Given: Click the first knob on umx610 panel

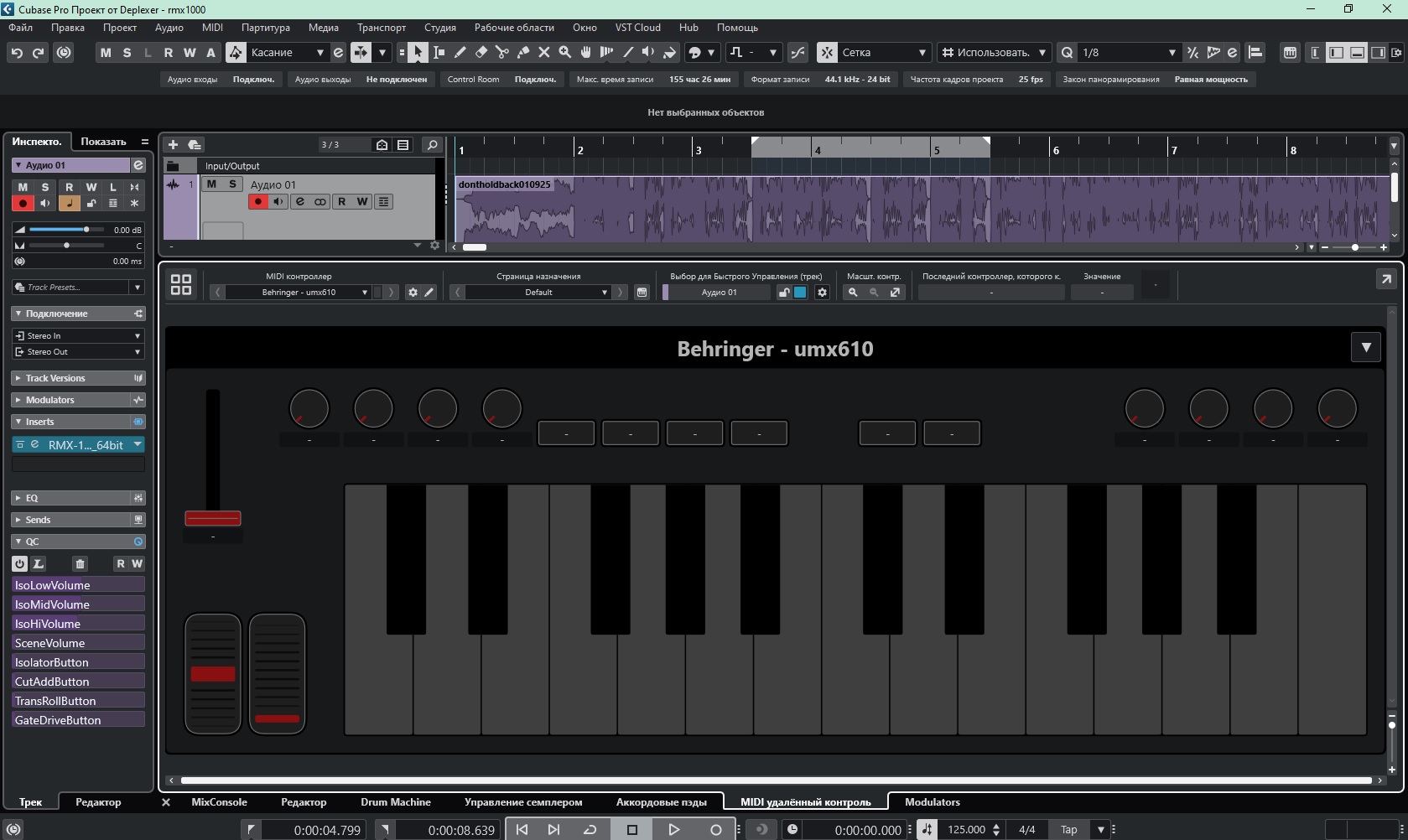Looking at the screenshot, I should pos(309,409).
